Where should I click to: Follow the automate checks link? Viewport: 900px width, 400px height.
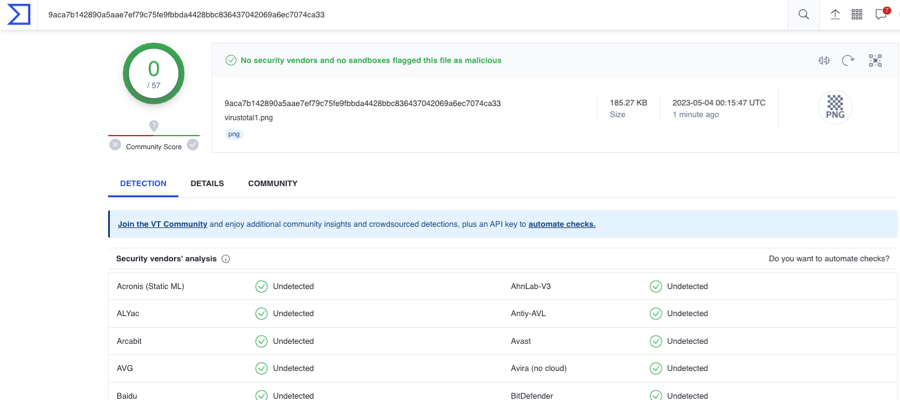562,224
